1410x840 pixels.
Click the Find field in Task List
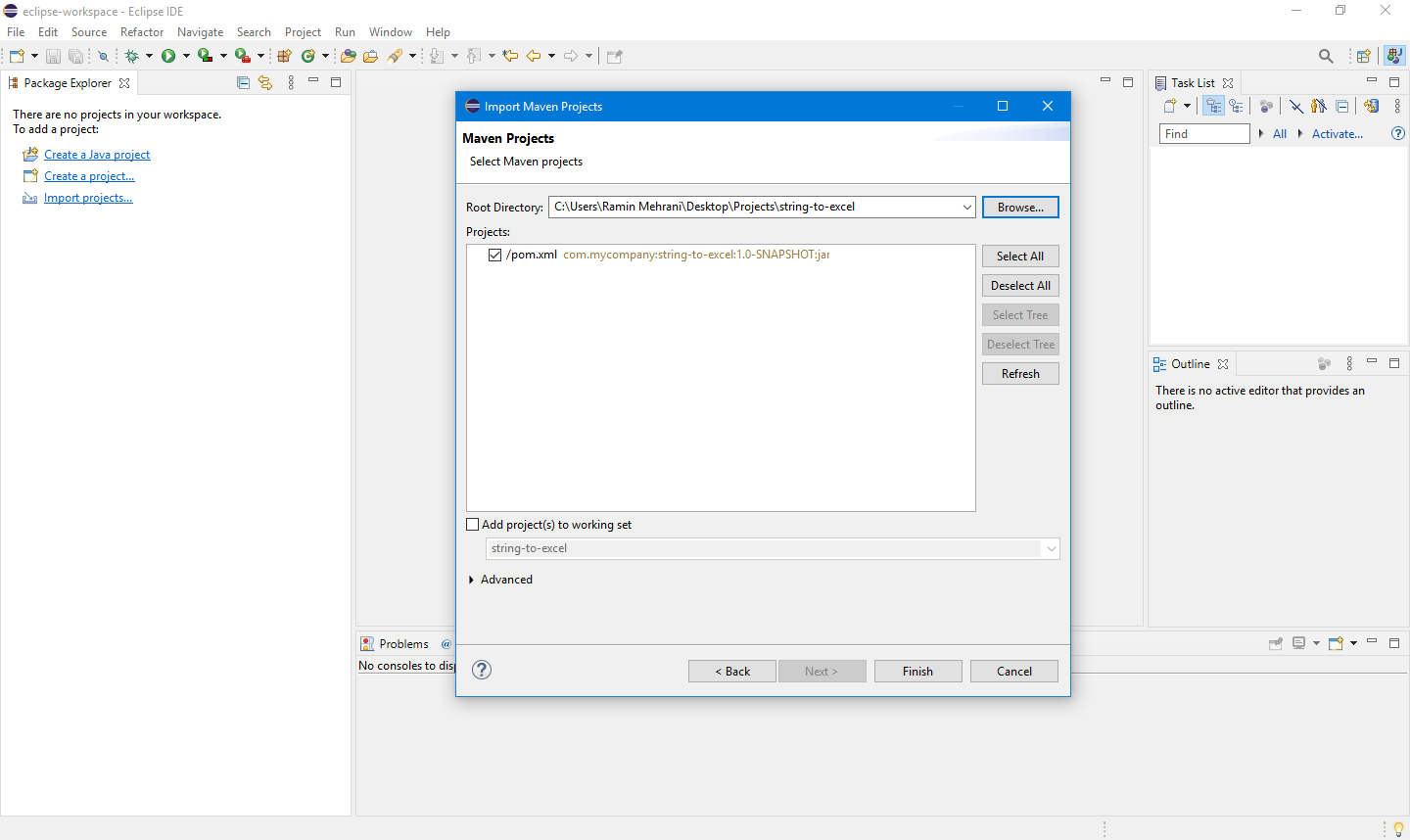(x=1204, y=133)
